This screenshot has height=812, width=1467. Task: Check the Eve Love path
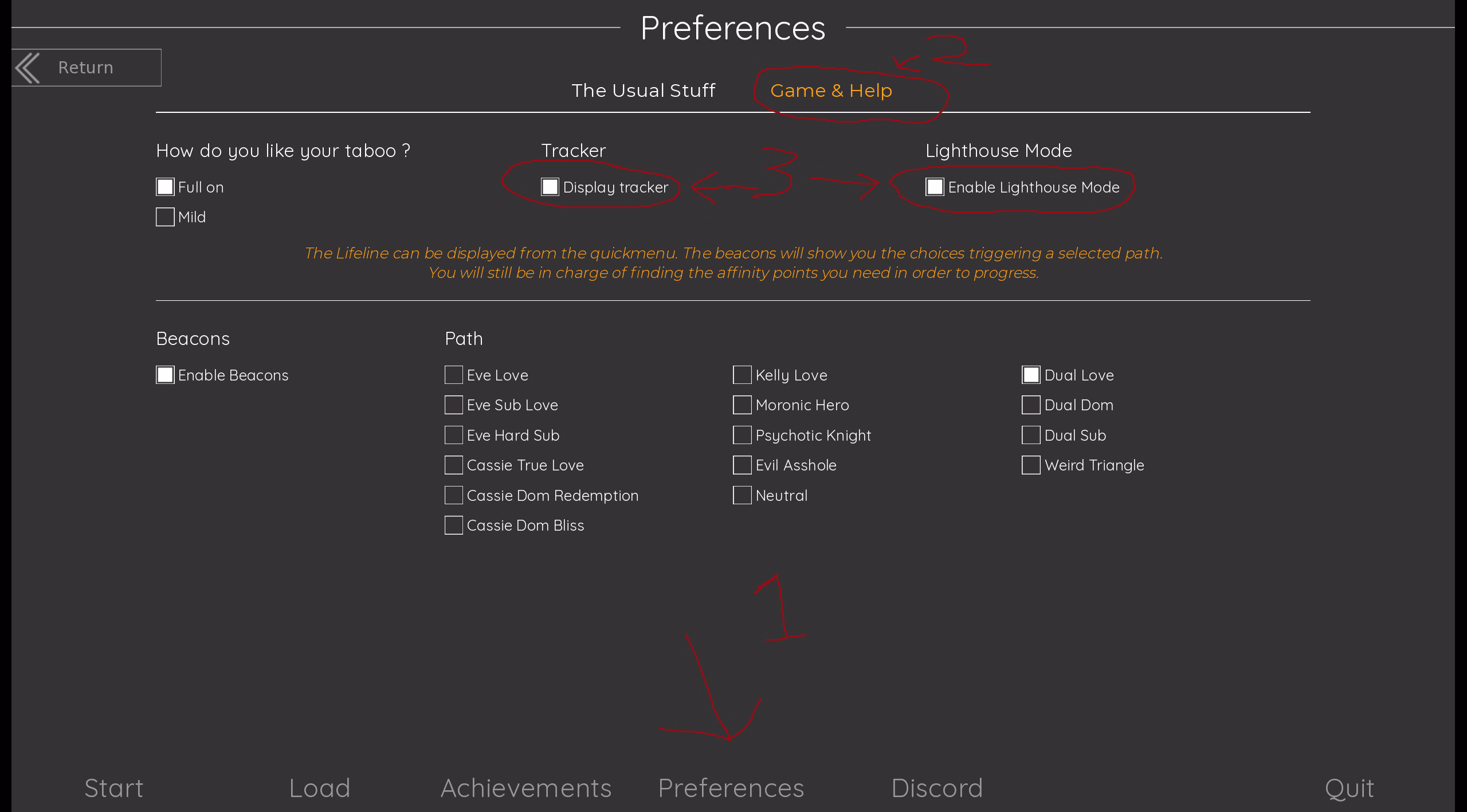tap(454, 375)
